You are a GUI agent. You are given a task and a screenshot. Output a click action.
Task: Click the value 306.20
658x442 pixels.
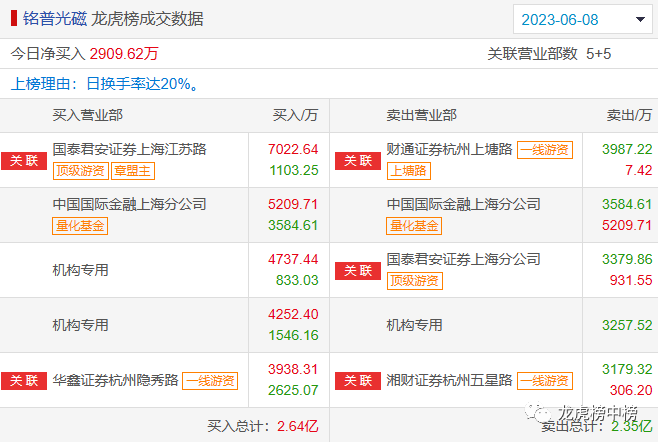coord(631,390)
